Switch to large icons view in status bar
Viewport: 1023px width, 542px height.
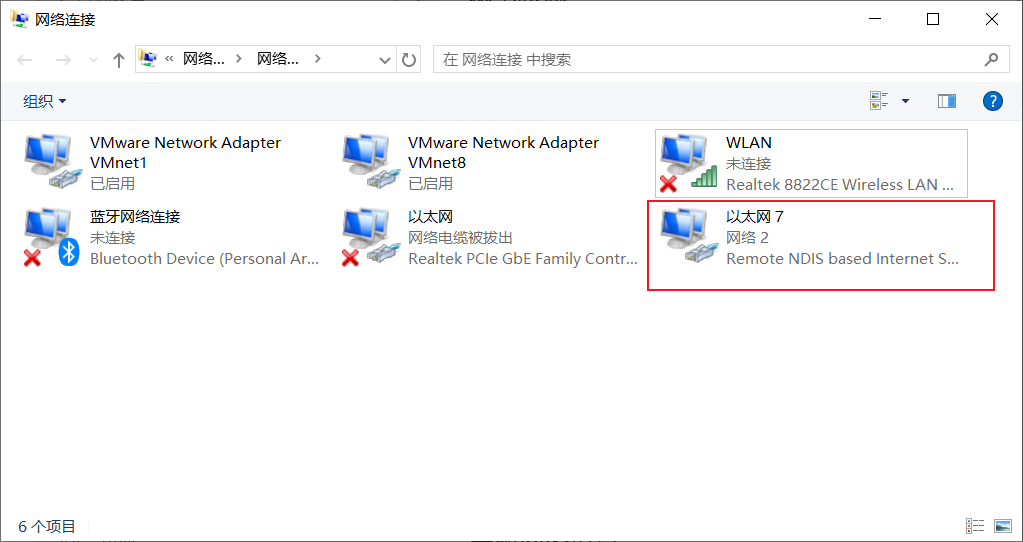tap(1002, 526)
